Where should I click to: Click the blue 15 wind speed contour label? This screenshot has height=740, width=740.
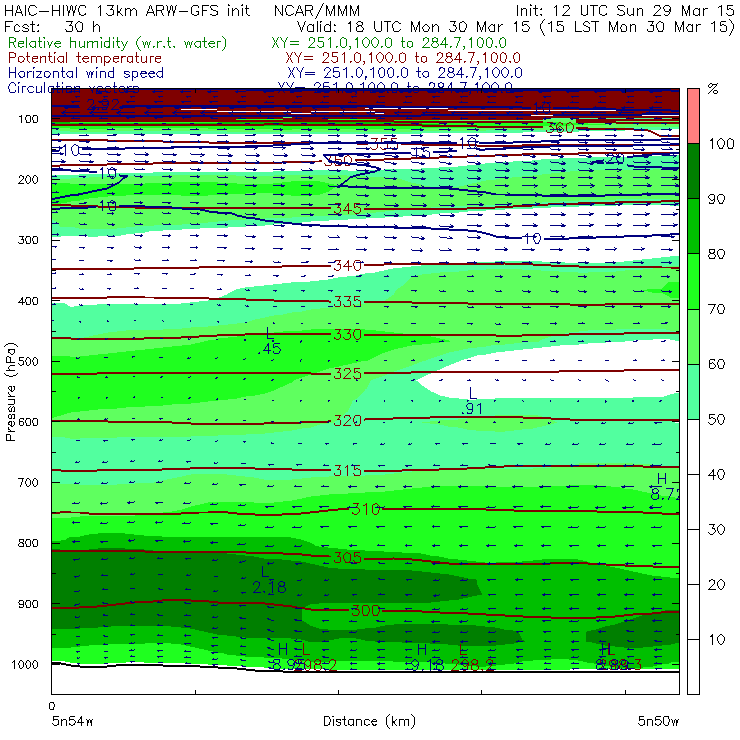pyautogui.click(x=421, y=152)
